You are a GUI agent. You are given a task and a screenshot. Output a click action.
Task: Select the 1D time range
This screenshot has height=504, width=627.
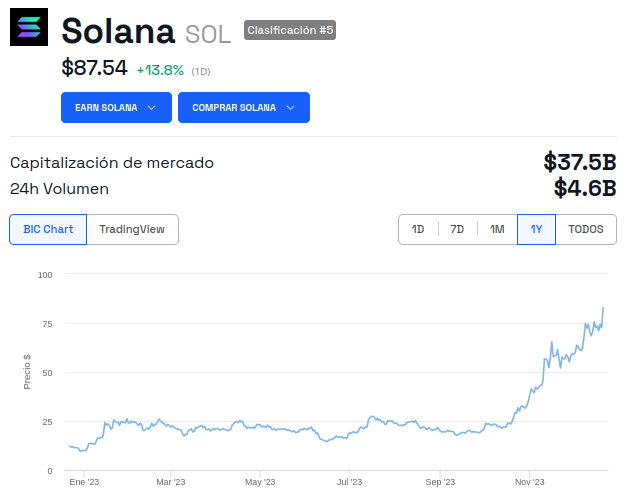point(418,229)
